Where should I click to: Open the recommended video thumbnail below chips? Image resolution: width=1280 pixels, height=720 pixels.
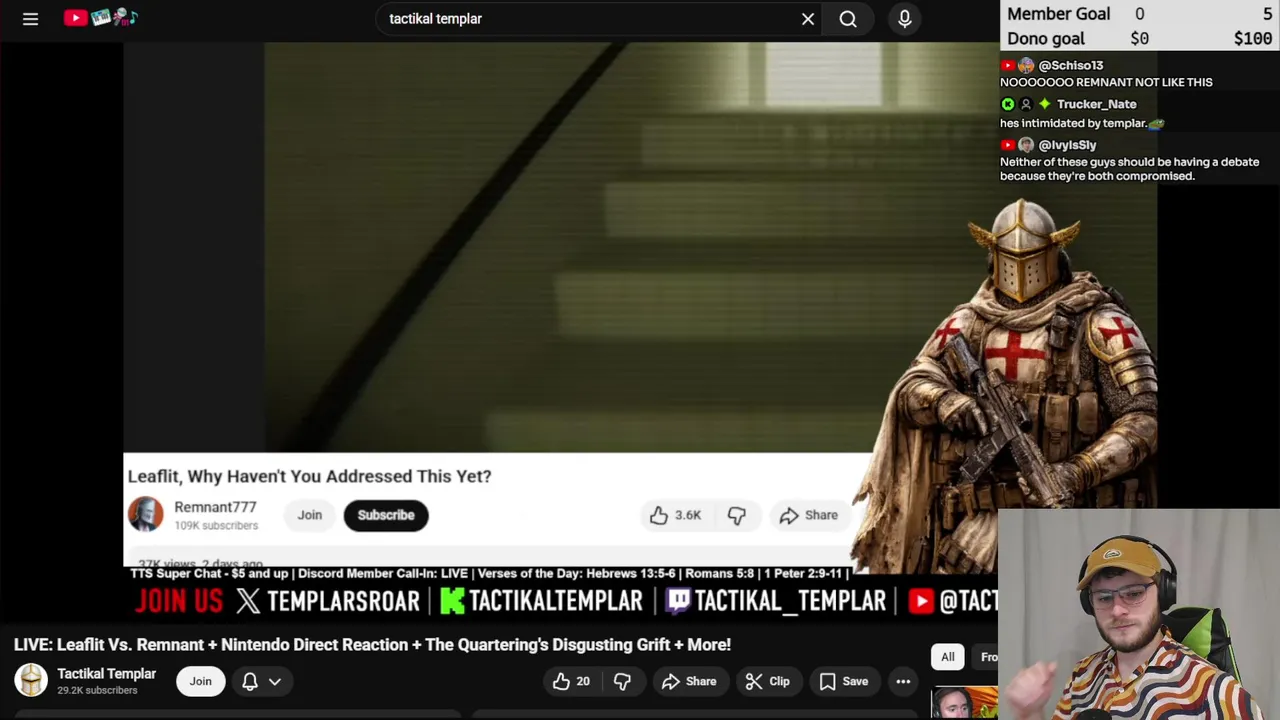click(x=964, y=703)
